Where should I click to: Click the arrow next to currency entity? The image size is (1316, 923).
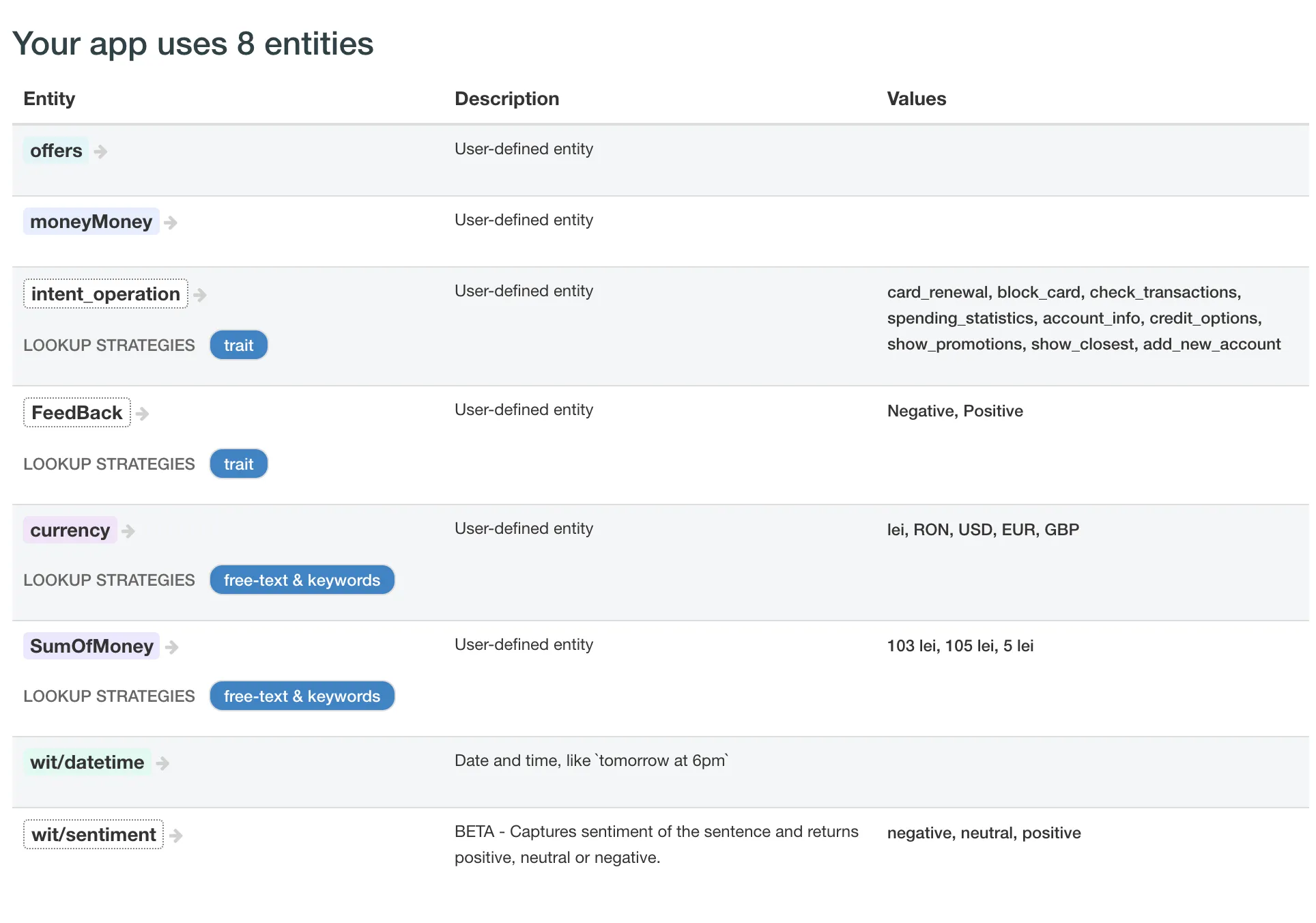tap(128, 531)
